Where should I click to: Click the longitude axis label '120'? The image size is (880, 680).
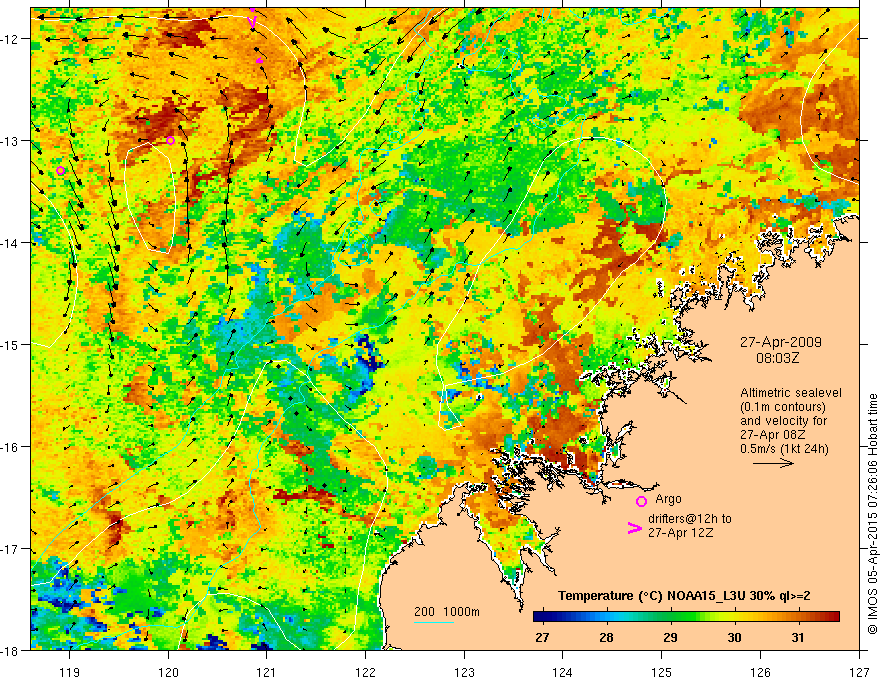(168, 672)
